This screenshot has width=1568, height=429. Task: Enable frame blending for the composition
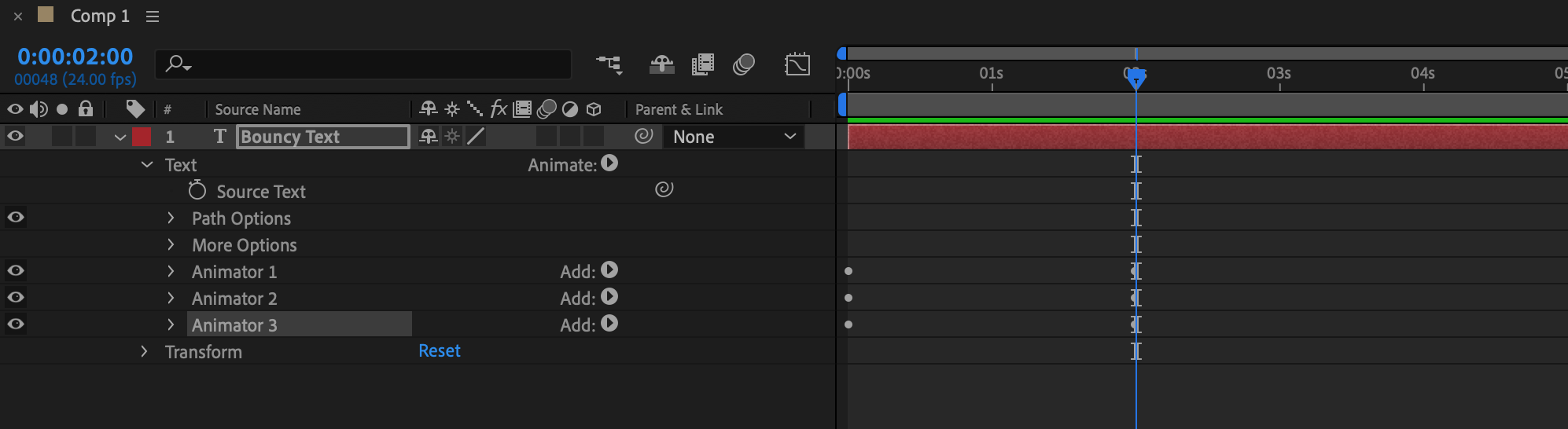(702, 64)
